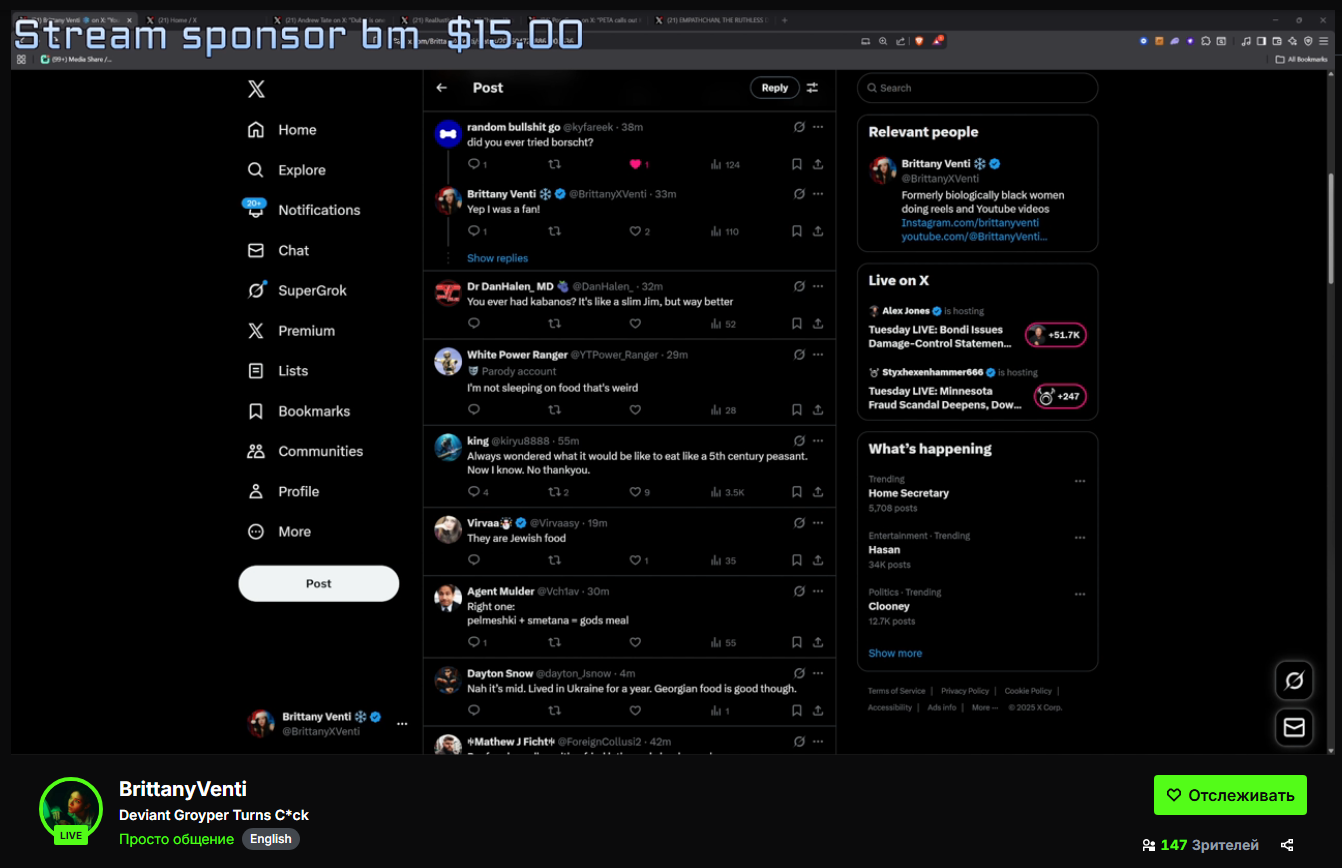The image size is (1342, 868).
Task: Reply to Virvaa's 'They are Jewish food' post
Action: pyautogui.click(x=474, y=560)
